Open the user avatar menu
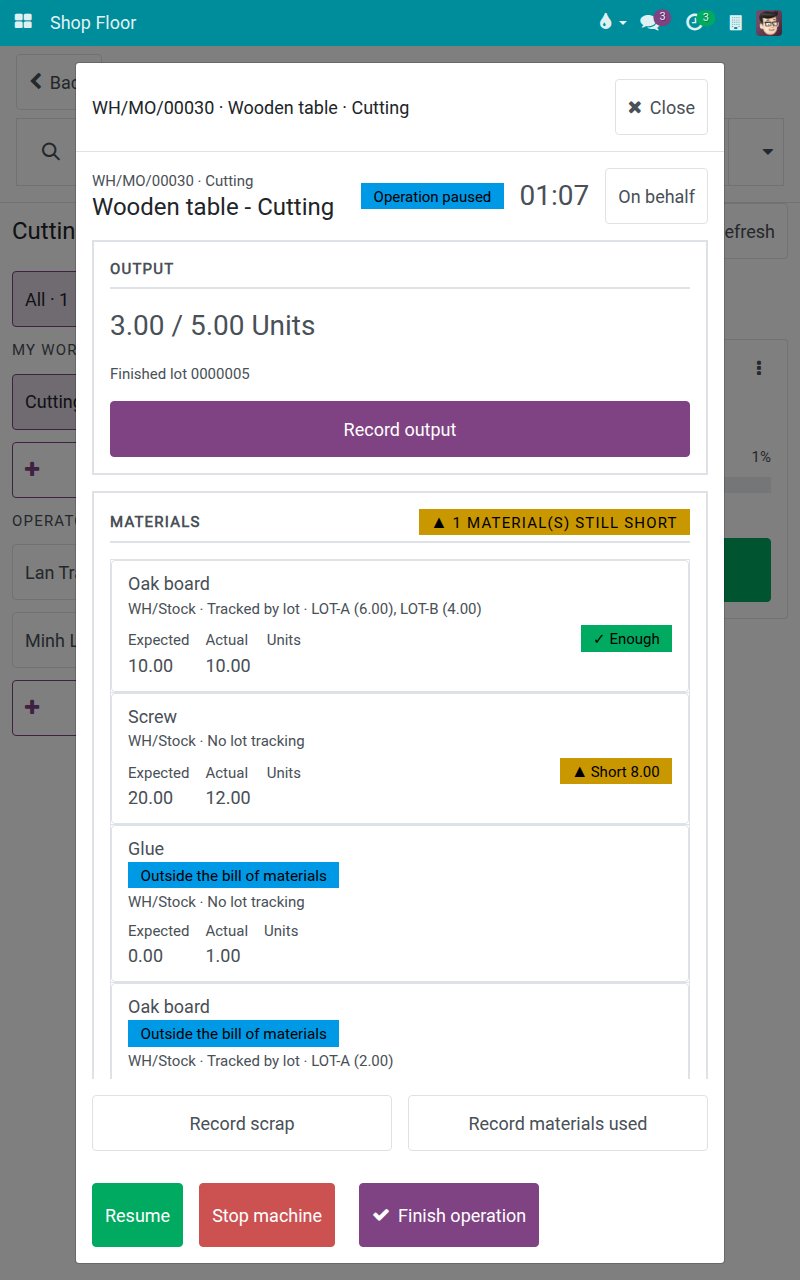 769,22
